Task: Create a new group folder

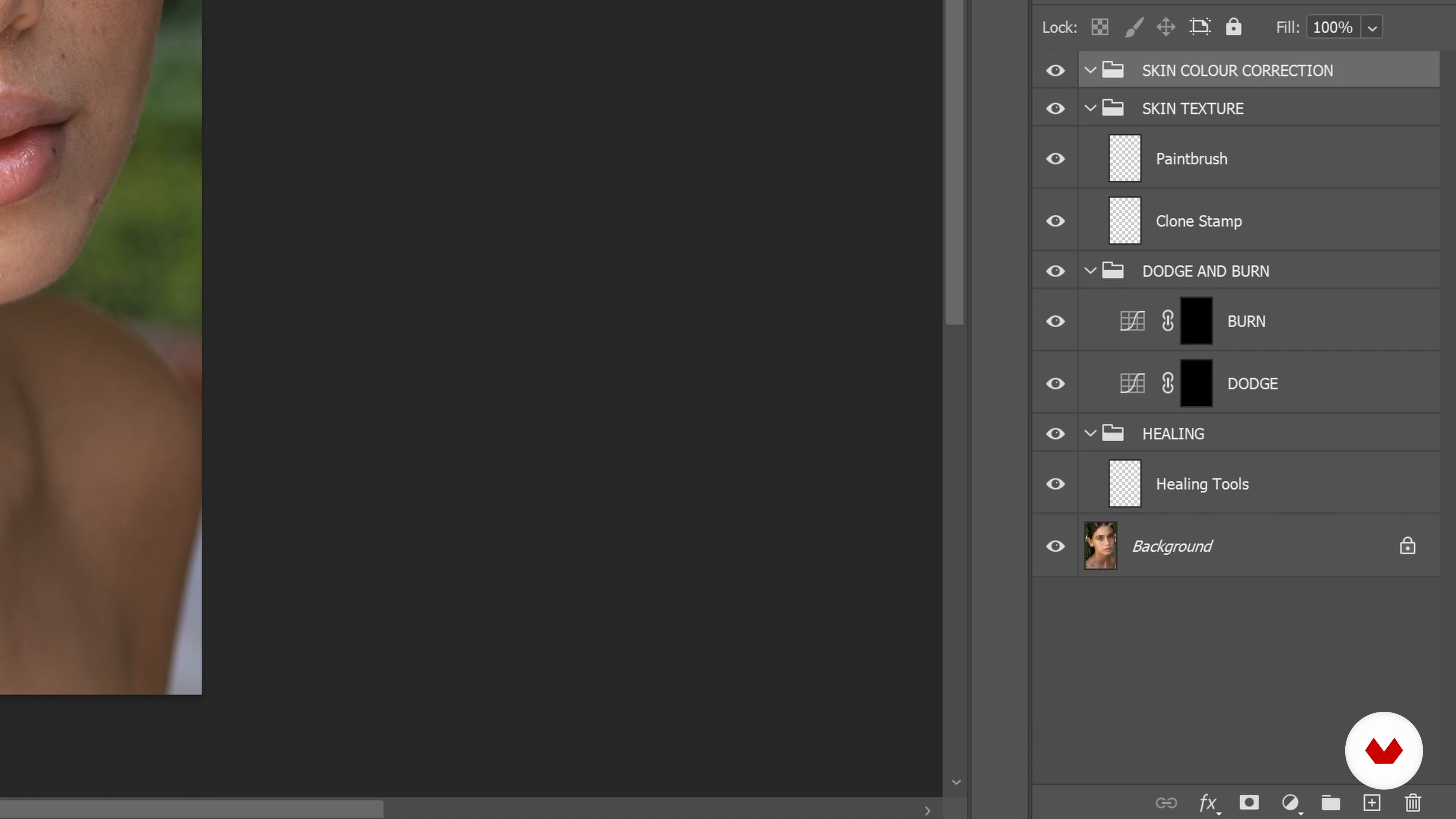Action: pyautogui.click(x=1330, y=803)
